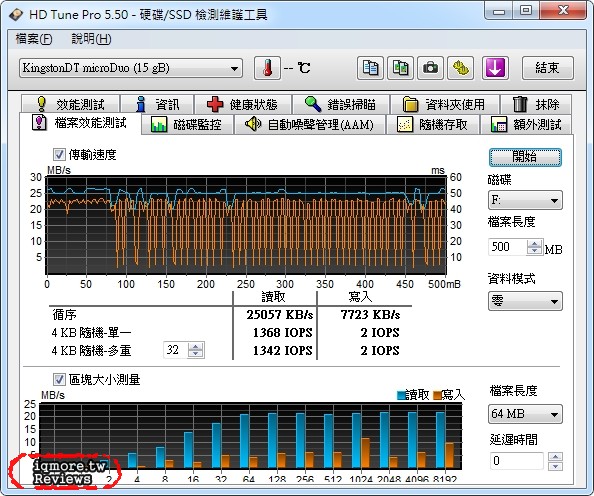Maximize the HD Tune Pro window

(526, 10)
